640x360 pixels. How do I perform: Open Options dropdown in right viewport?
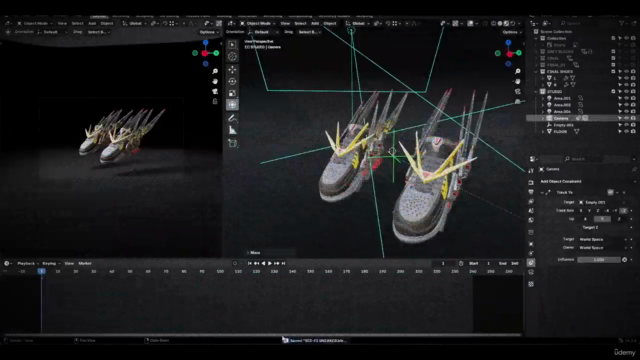(x=511, y=32)
